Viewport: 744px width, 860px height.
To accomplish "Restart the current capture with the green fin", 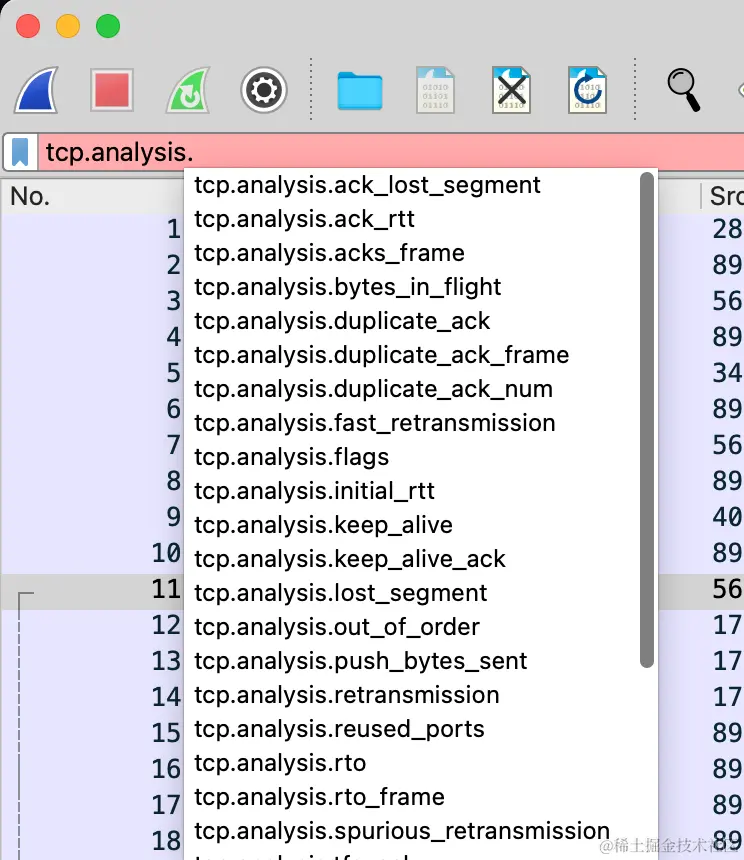I will [x=188, y=90].
